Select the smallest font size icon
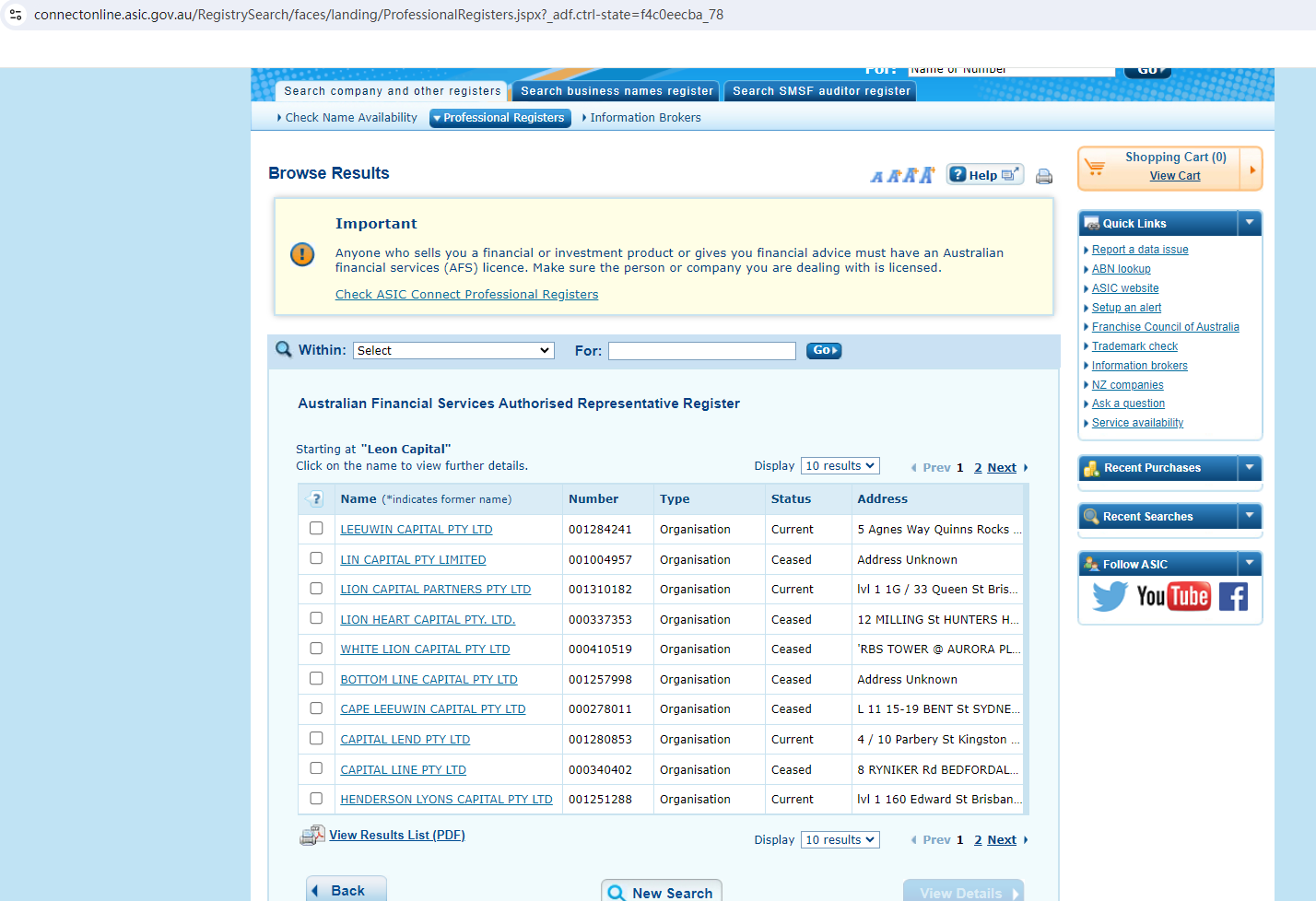 click(x=876, y=177)
